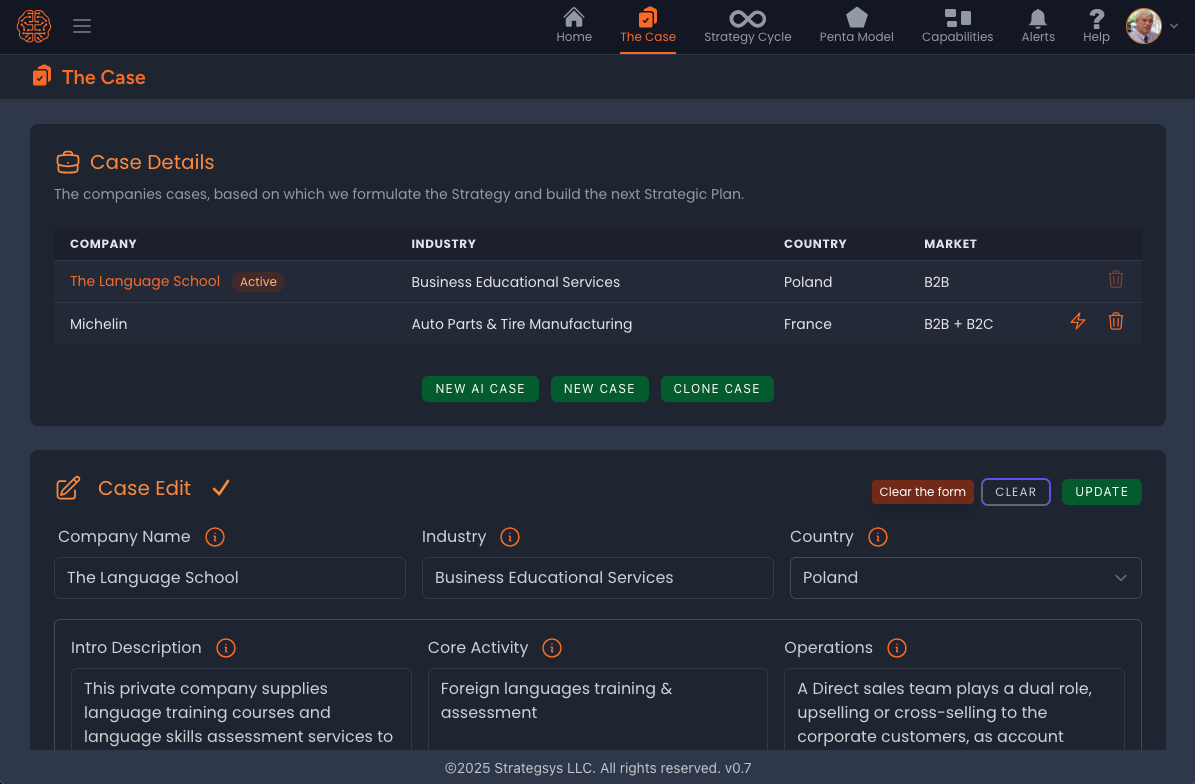Show info for Industry field
The width and height of the screenshot is (1195, 784).
pos(510,537)
